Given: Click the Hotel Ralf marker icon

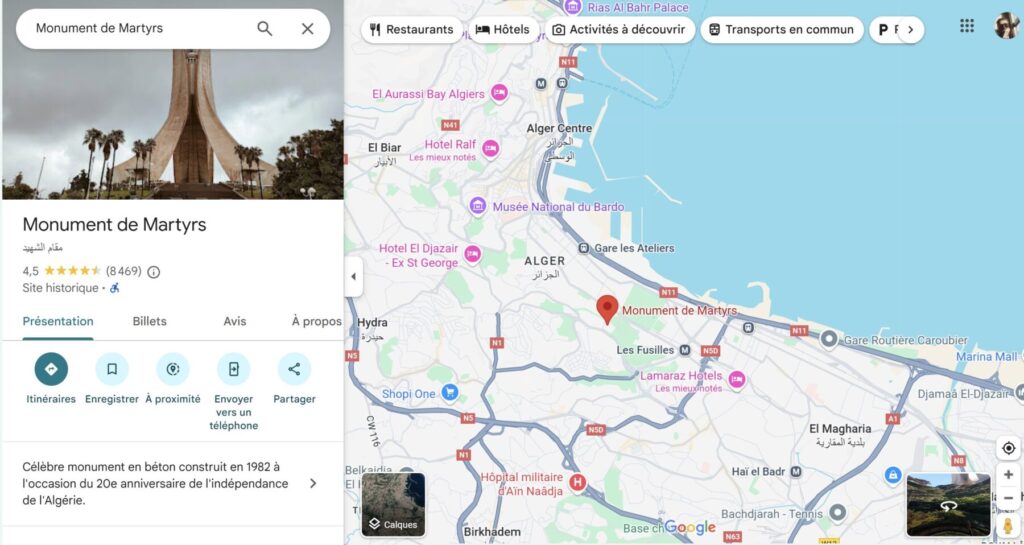Looking at the screenshot, I should point(490,149).
